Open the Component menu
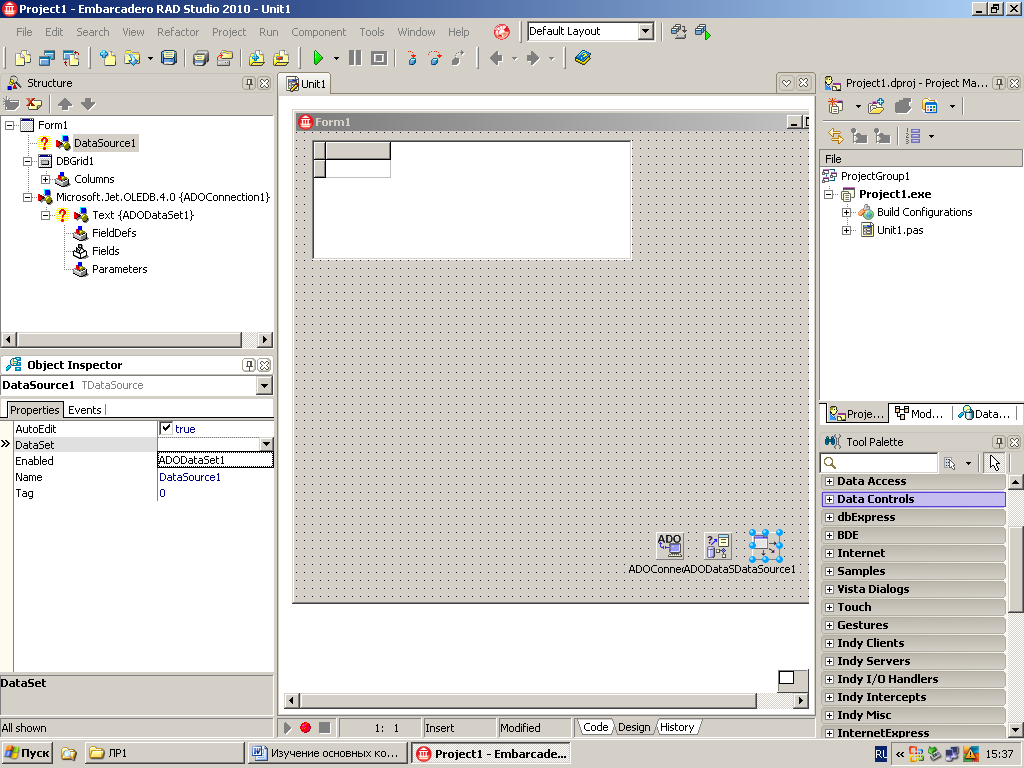 (x=318, y=32)
